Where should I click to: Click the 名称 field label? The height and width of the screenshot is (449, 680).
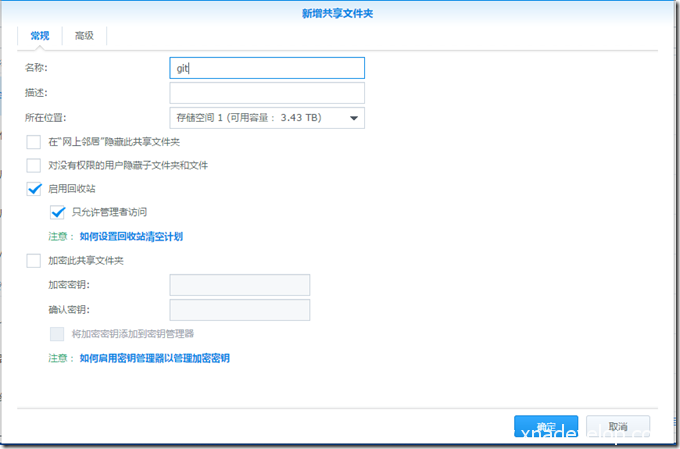pos(37,68)
